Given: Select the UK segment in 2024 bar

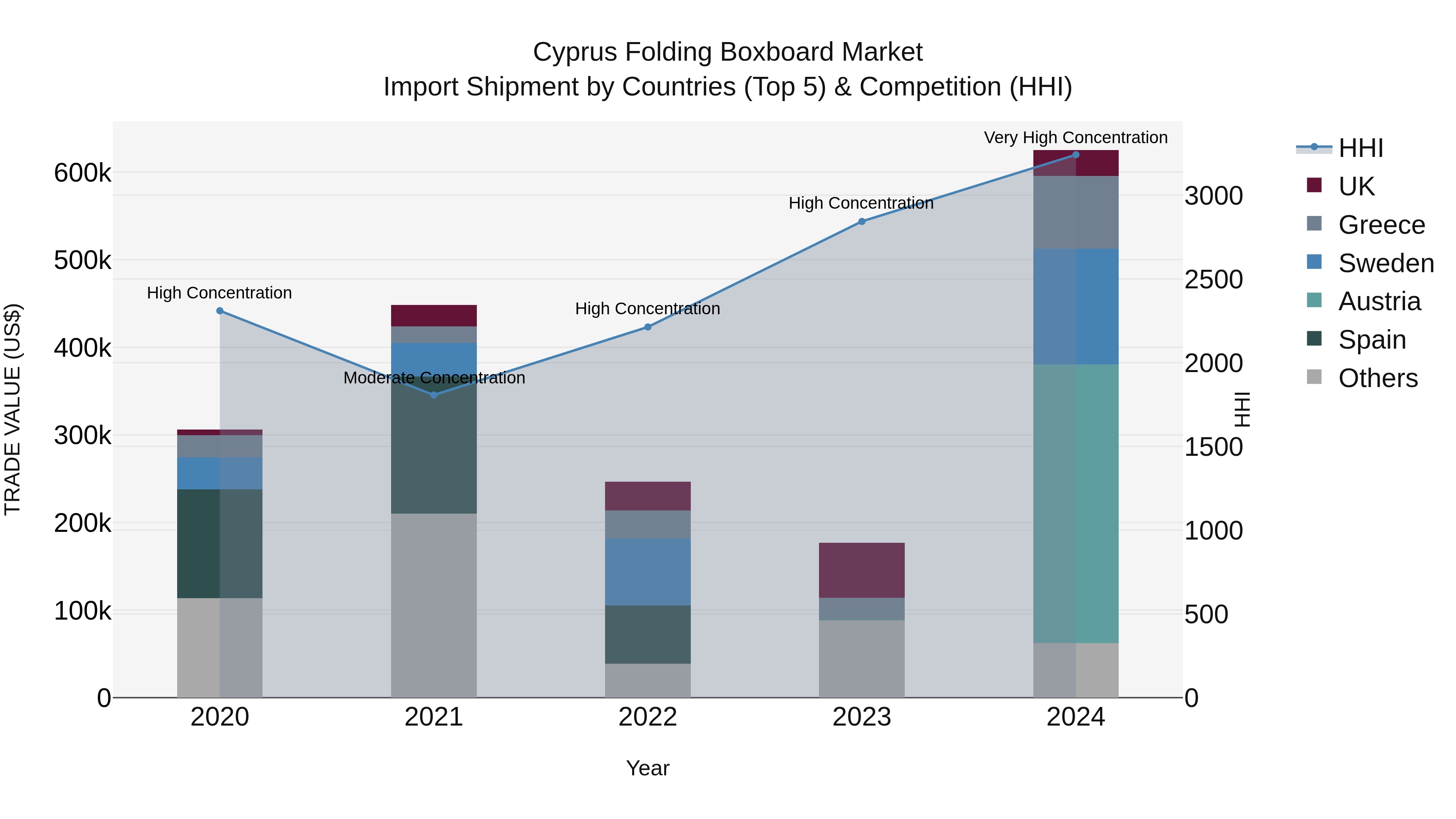Looking at the screenshot, I should coord(1076,163).
